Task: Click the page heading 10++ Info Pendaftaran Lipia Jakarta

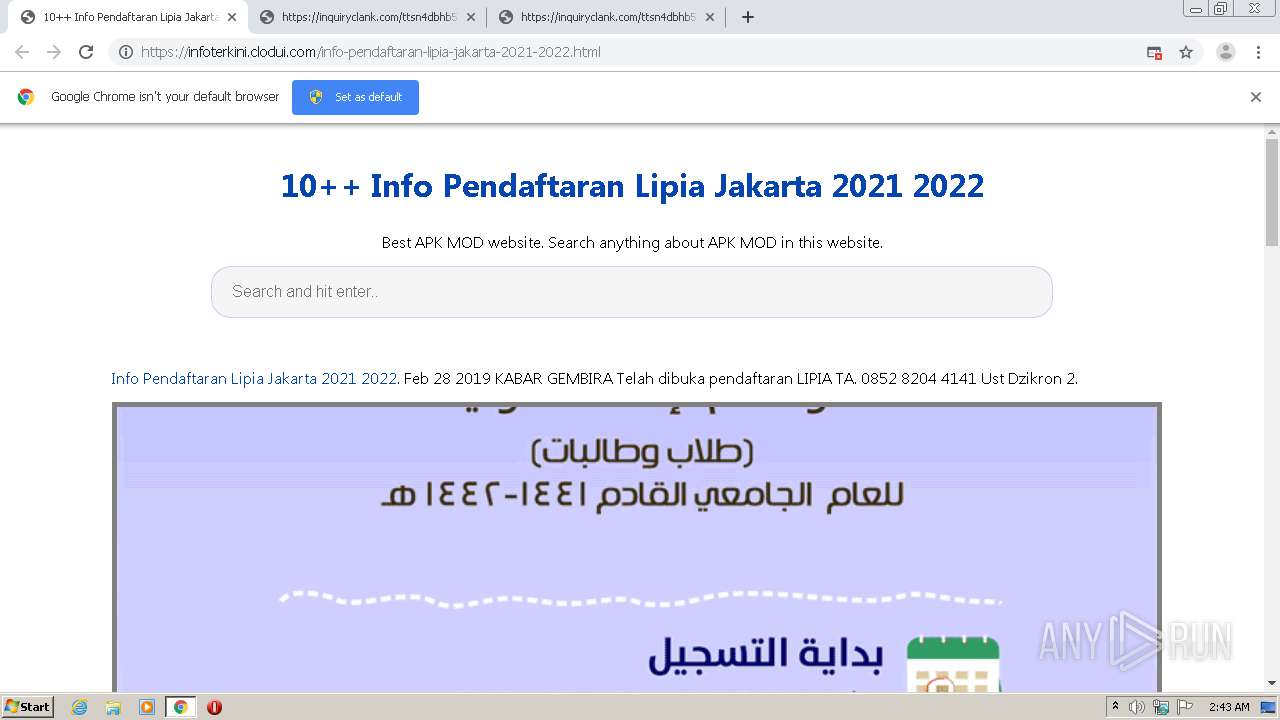Action: [x=632, y=186]
